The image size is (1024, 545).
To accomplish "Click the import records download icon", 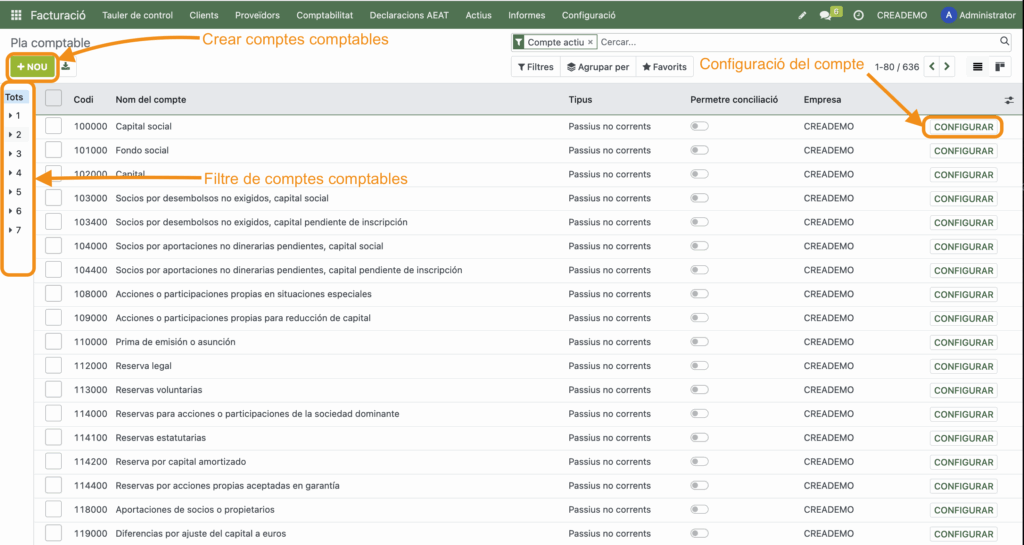I will tap(65, 67).
